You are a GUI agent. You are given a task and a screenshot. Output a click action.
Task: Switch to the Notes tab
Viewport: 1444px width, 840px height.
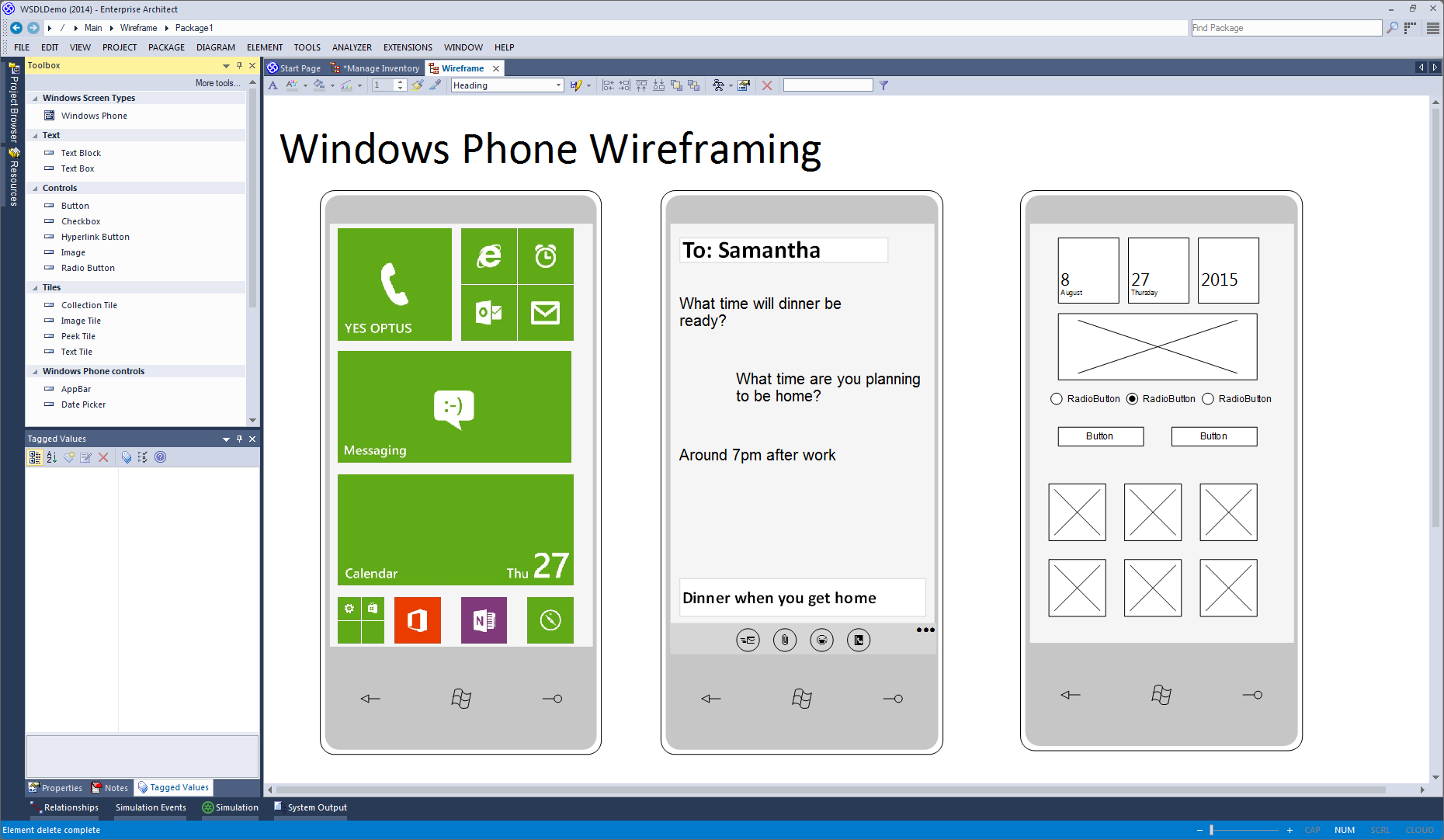110,788
